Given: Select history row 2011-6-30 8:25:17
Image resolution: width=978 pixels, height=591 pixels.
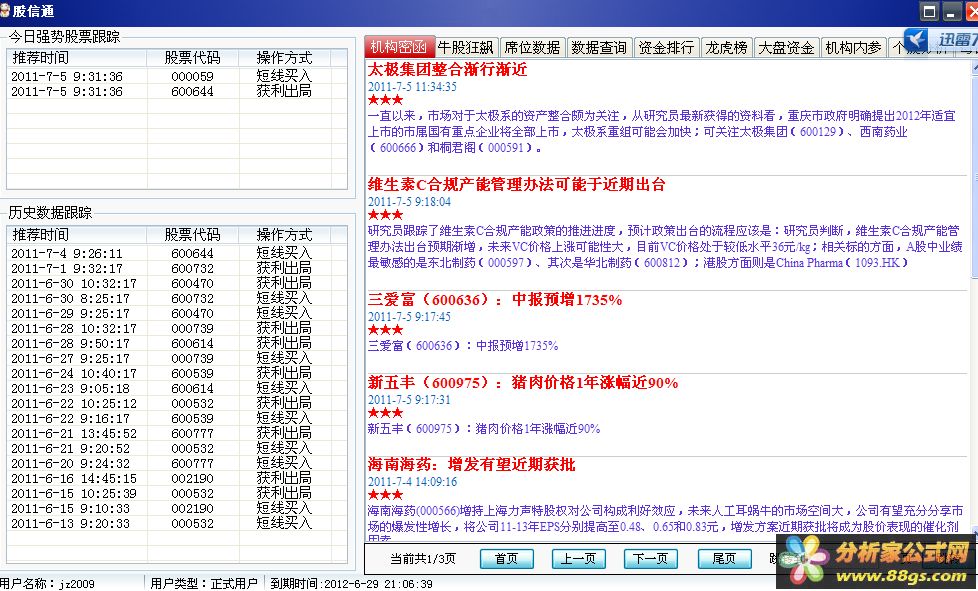Looking at the screenshot, I should 177,299.
